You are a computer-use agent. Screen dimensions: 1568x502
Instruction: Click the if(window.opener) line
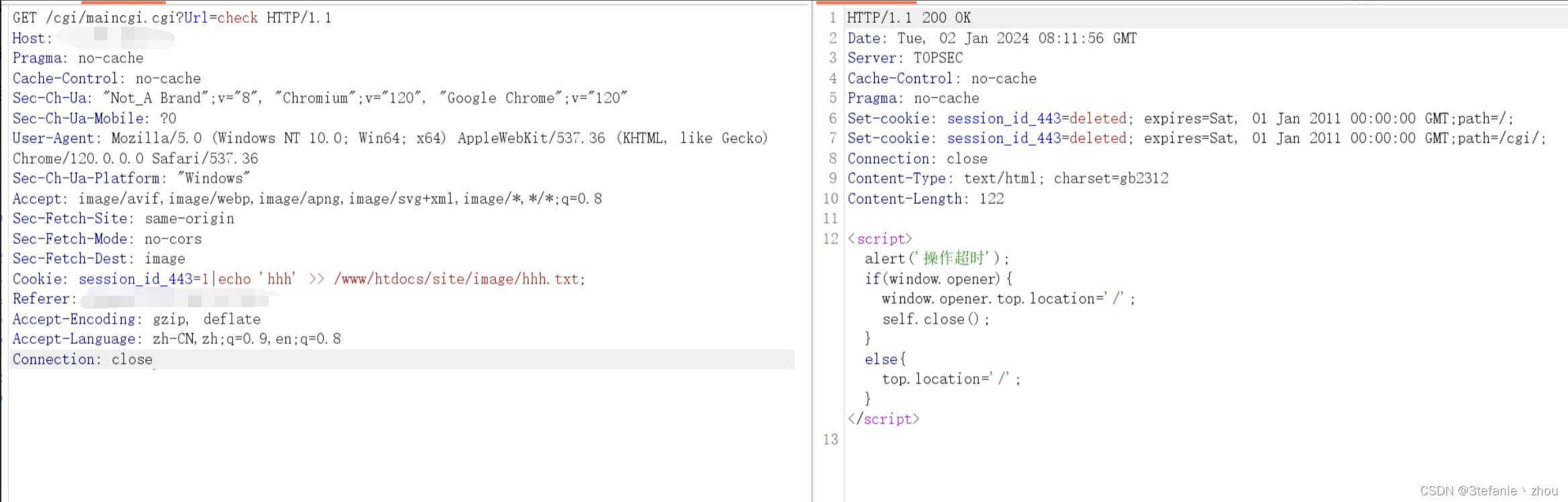point(939,279)
